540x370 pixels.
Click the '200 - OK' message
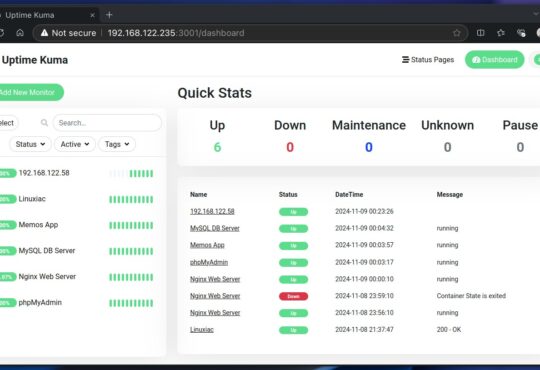[x=449, y=330]
